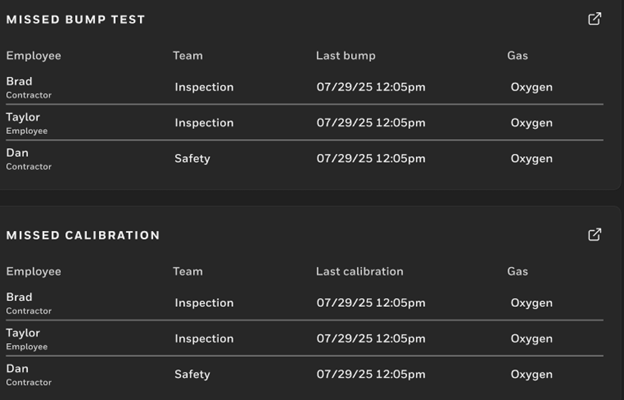Screen dimensions: 624x400
Task: Sort by Last bump column header
Action: point(346,56)
